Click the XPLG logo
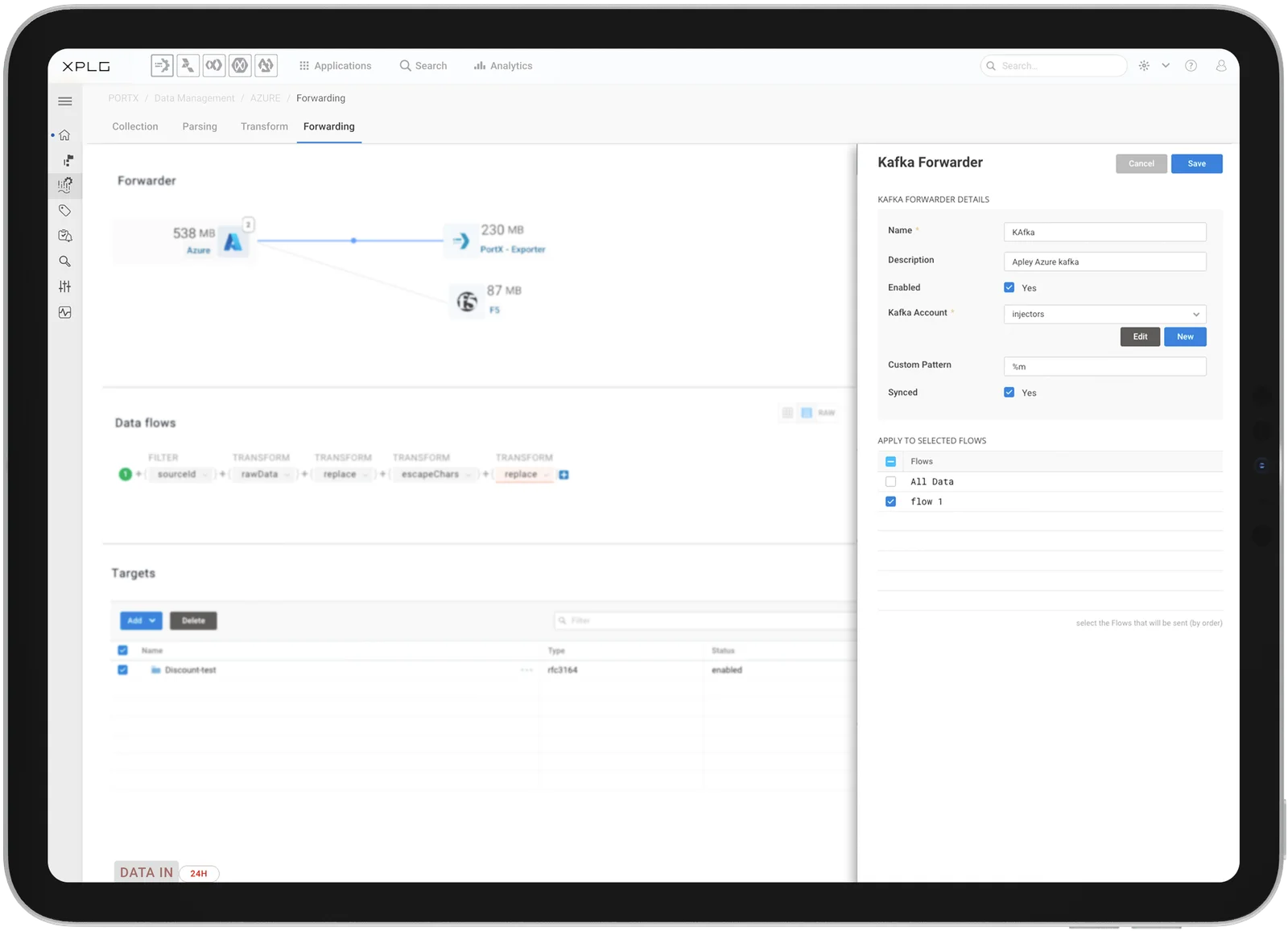1288x931 pixels. pos(86,66)
